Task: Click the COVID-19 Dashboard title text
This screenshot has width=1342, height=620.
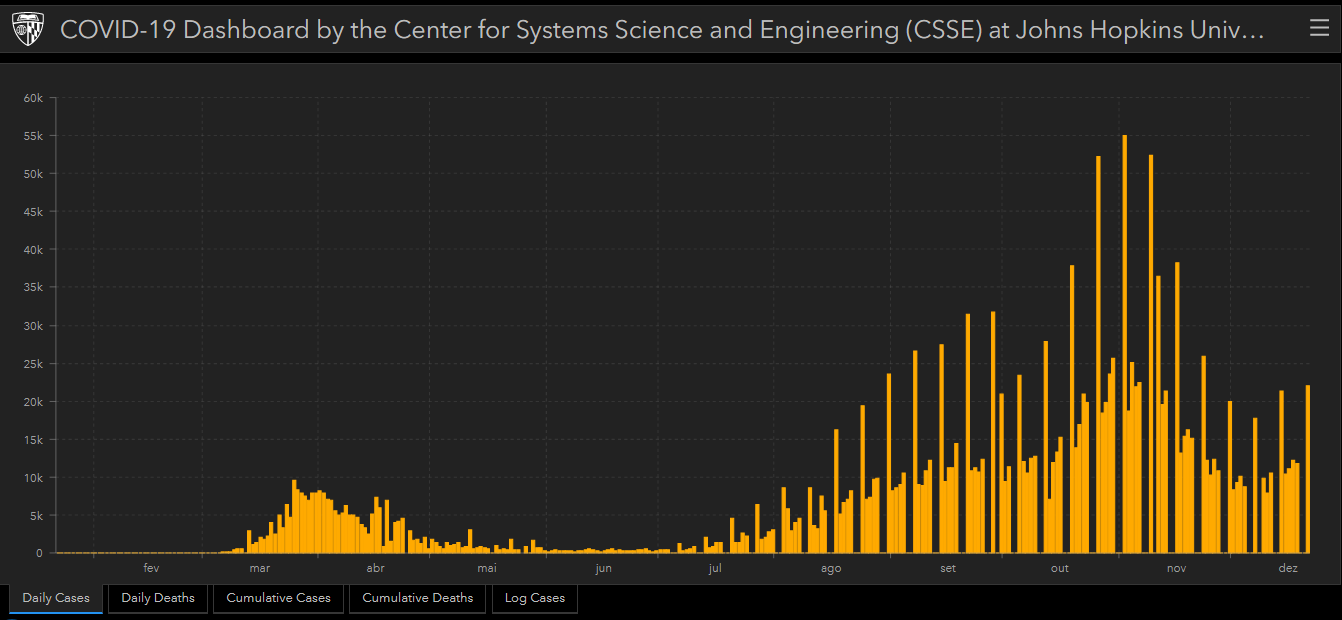Action: point(663,30)
